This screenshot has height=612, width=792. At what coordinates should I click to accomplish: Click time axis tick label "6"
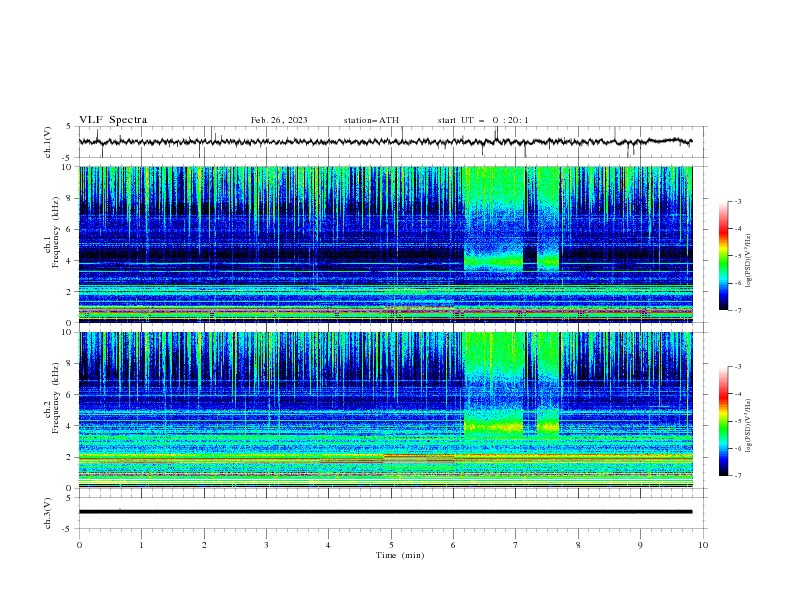[x=453, y=545]
